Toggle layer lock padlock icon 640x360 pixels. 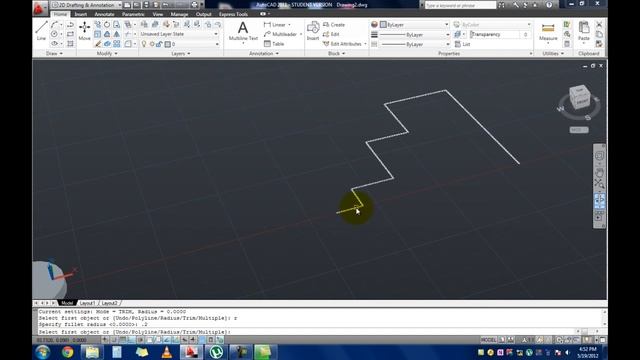click(159, 44)
